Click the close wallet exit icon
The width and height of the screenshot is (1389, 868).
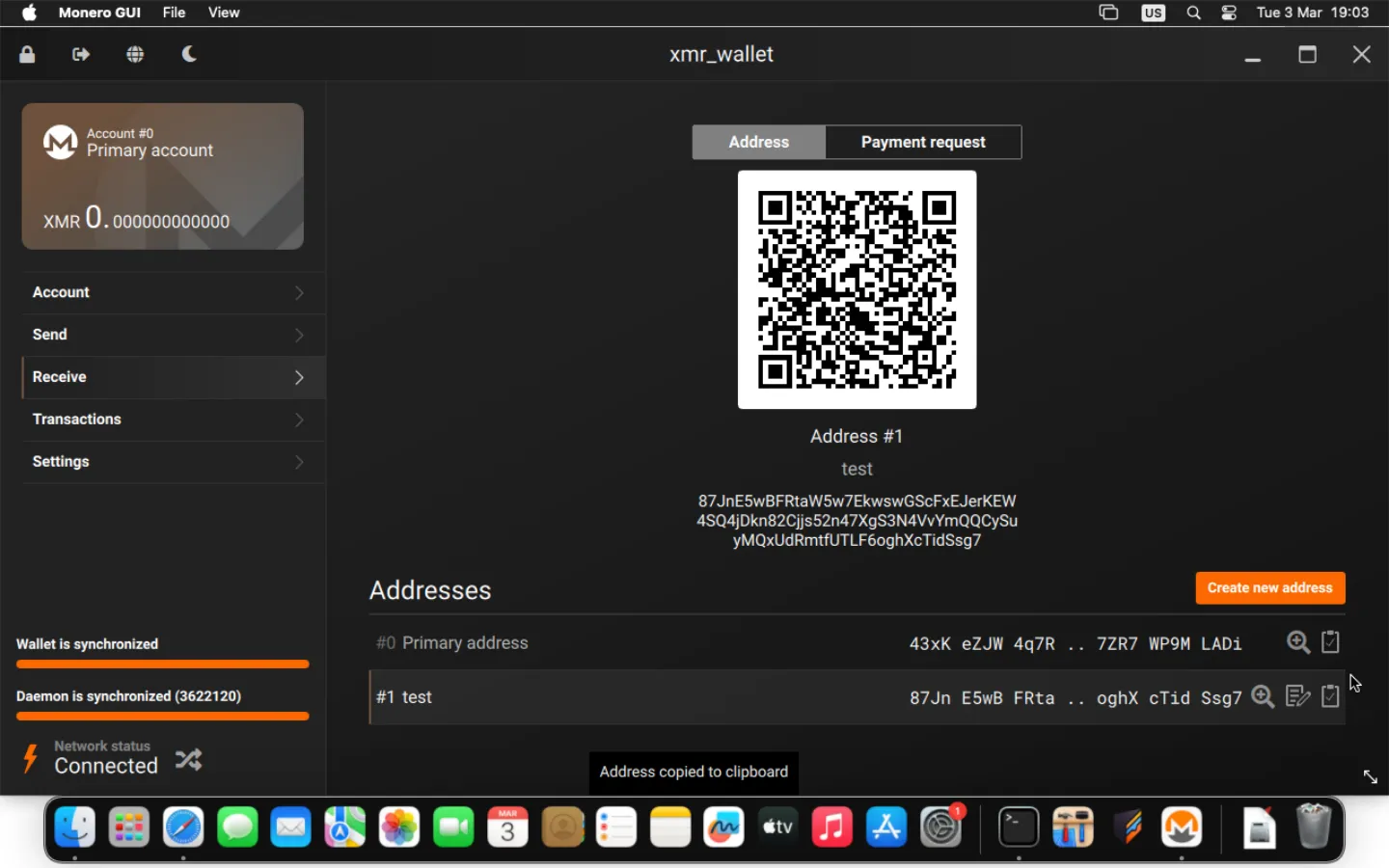pos(81,55)
